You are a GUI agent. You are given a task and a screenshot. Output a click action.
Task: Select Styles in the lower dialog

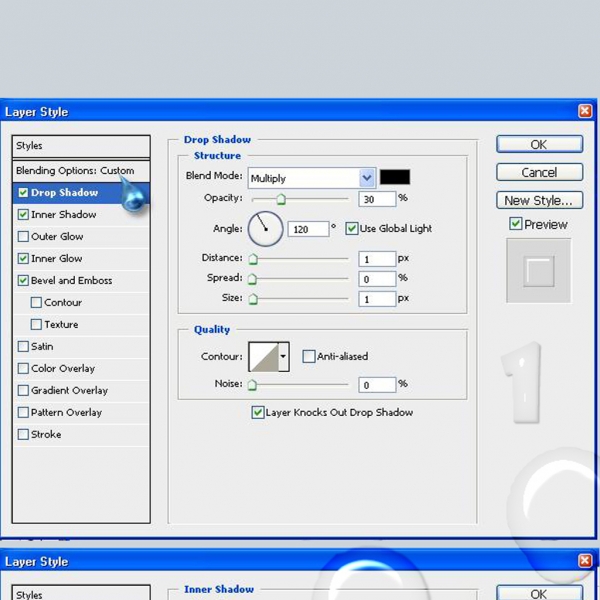click(81, 593)
